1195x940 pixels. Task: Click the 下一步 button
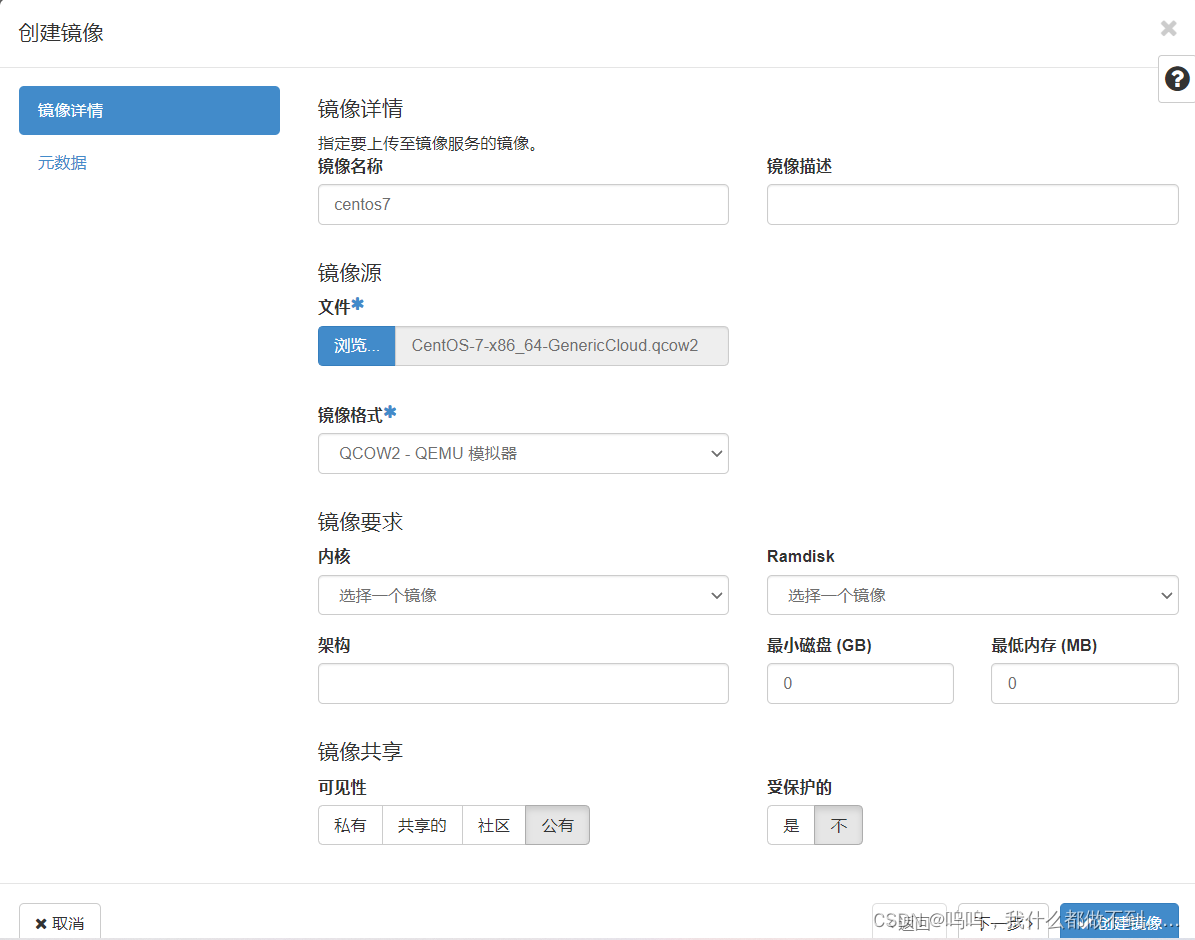pyautogui.click(x=1003, y=923)
